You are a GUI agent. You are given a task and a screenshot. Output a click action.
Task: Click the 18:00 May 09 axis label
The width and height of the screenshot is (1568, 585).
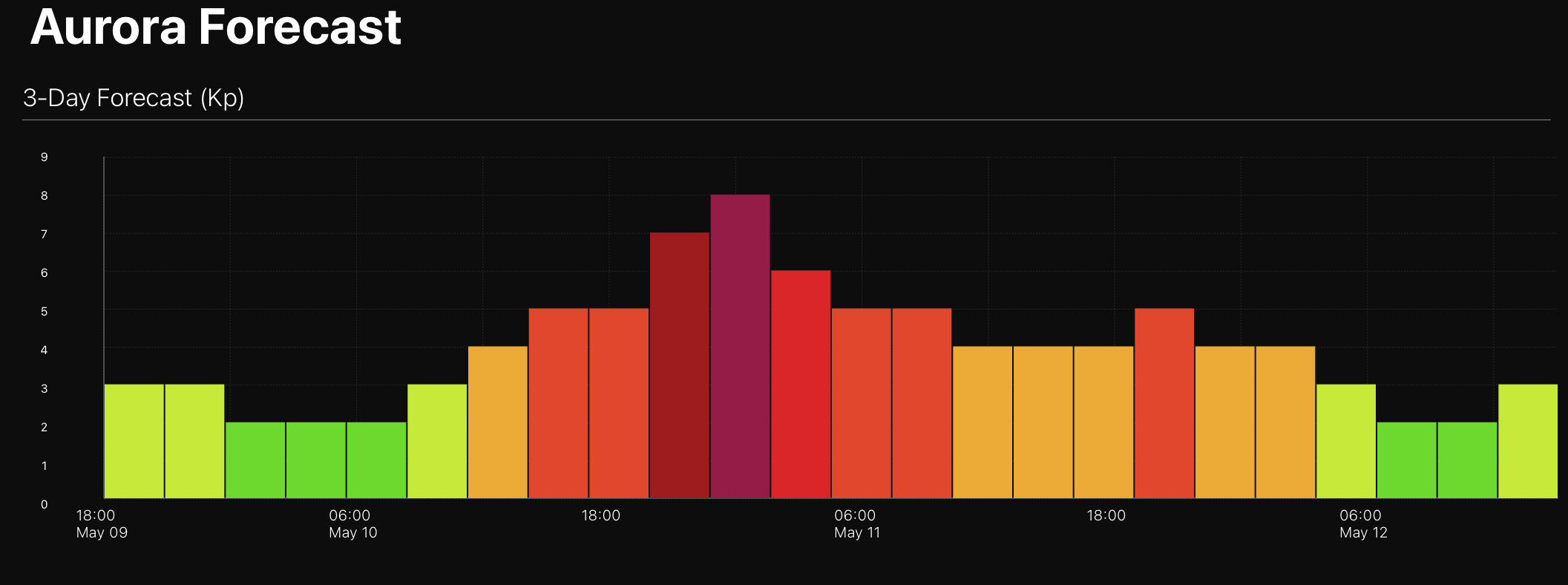(102, 524)
